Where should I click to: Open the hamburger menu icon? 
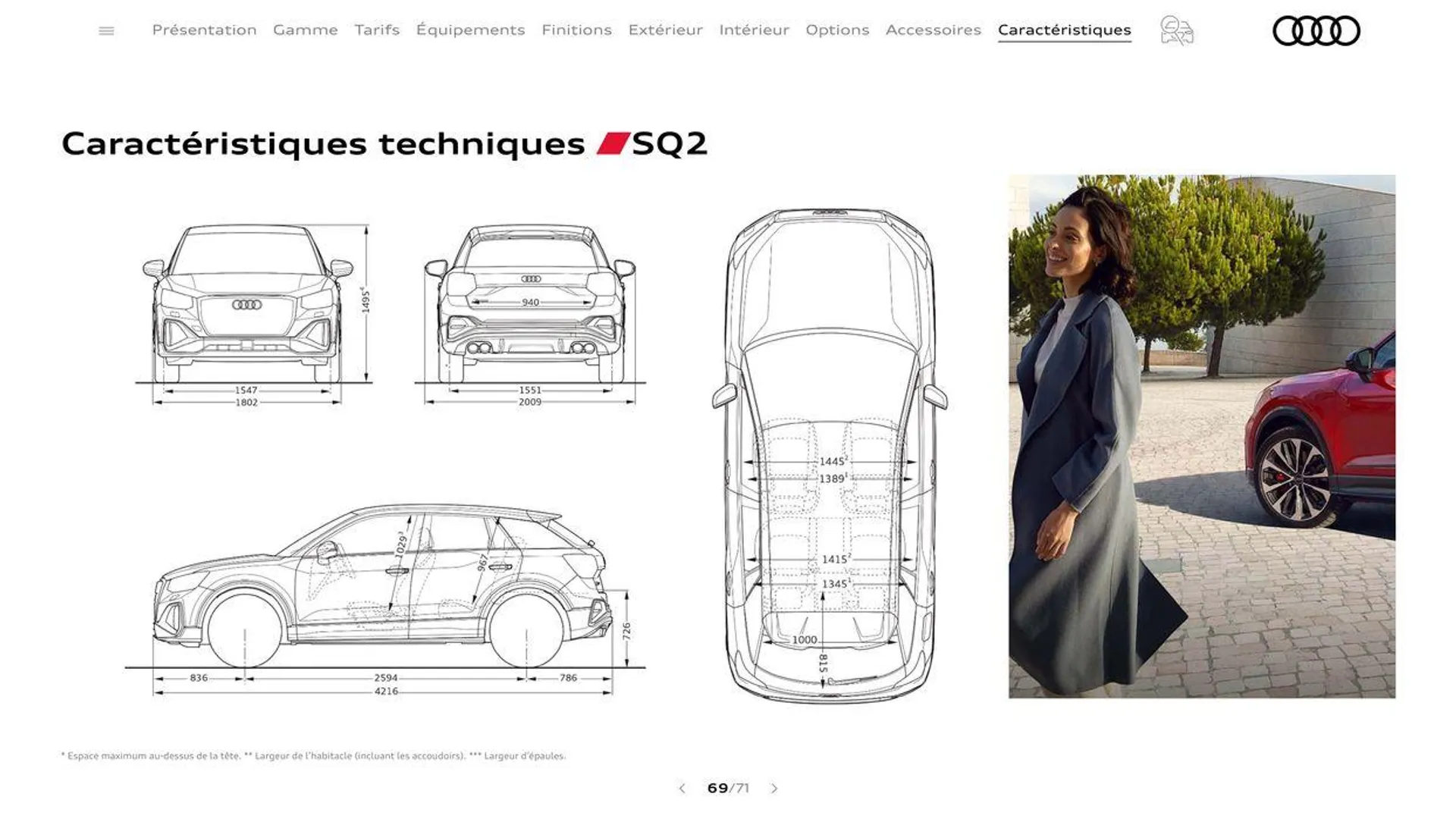coord(106,30)
